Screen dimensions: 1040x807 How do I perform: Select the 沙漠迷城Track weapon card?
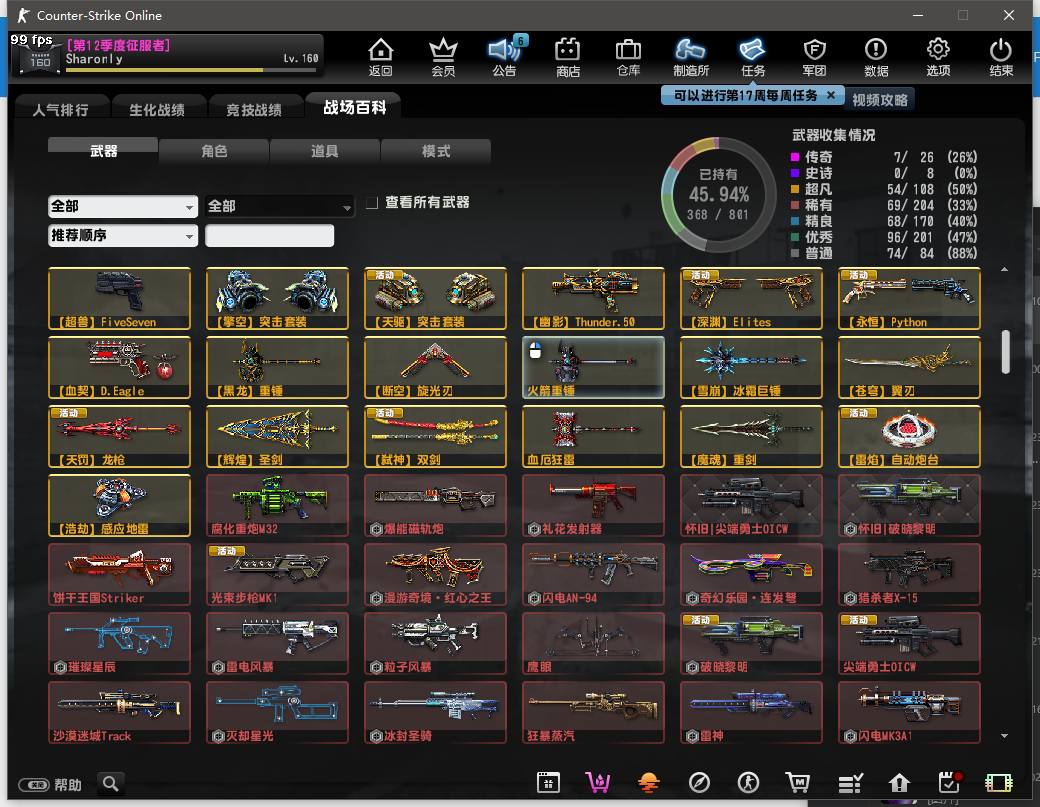(x=119, y=712)
